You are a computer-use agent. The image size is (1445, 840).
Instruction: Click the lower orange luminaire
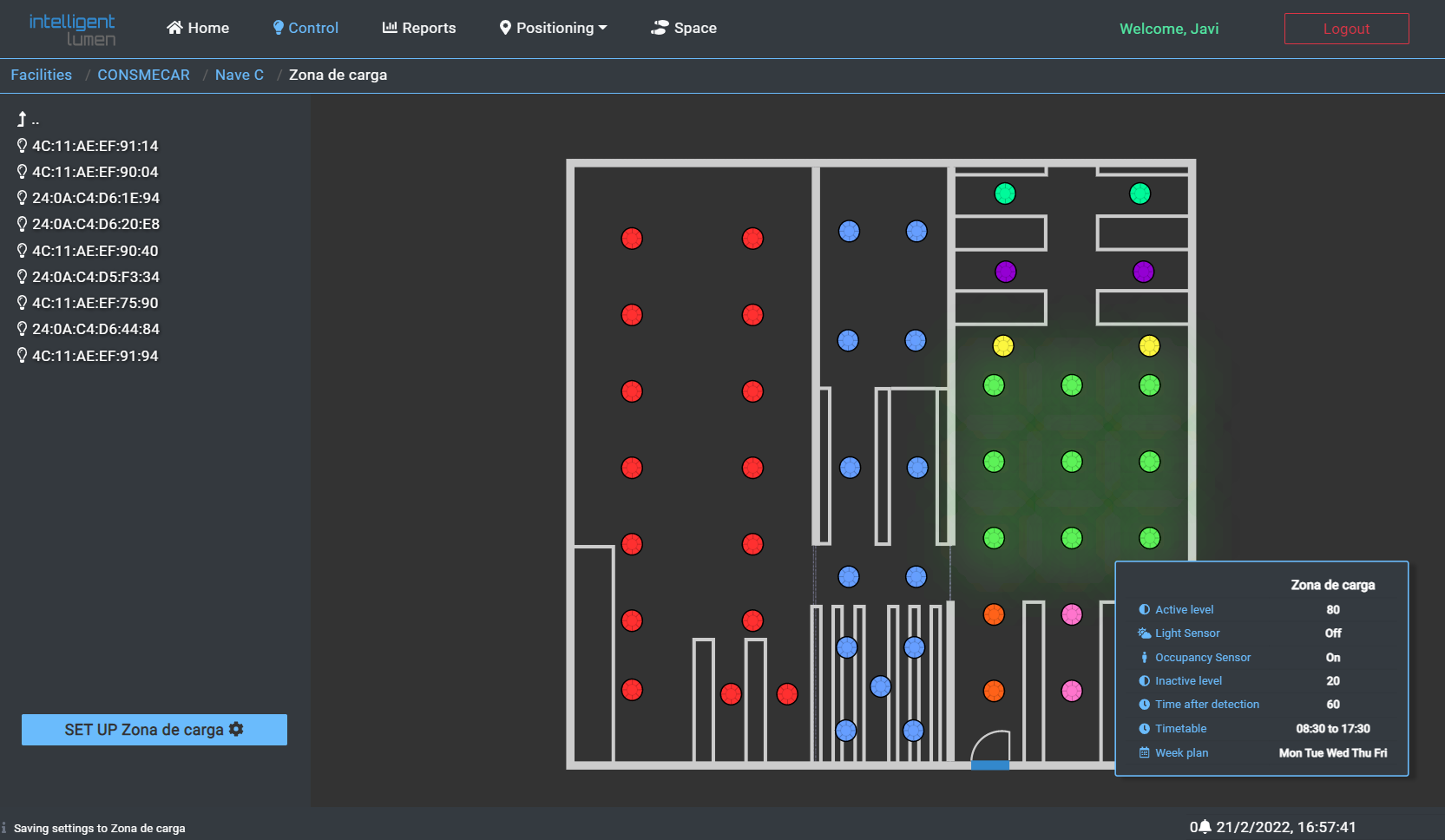tap(994, 691)
